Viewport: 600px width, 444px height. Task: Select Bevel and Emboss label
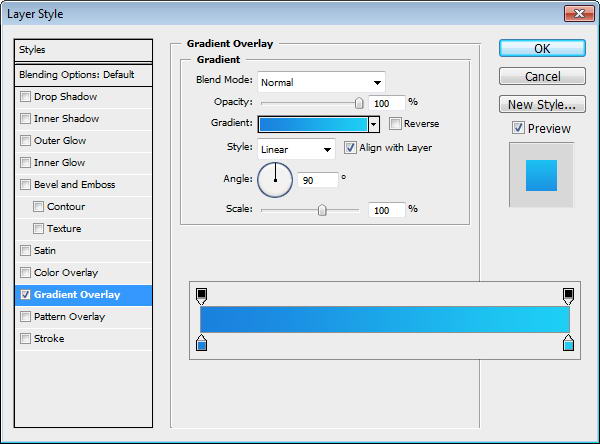coord(75,184)
